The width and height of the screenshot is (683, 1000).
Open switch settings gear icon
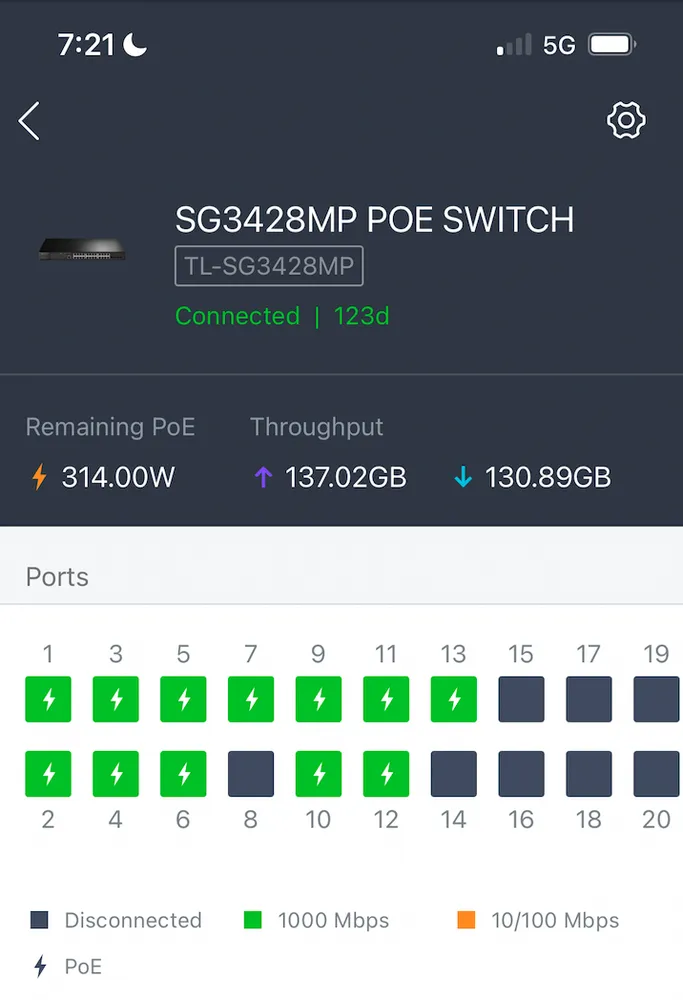coord(627,120)
